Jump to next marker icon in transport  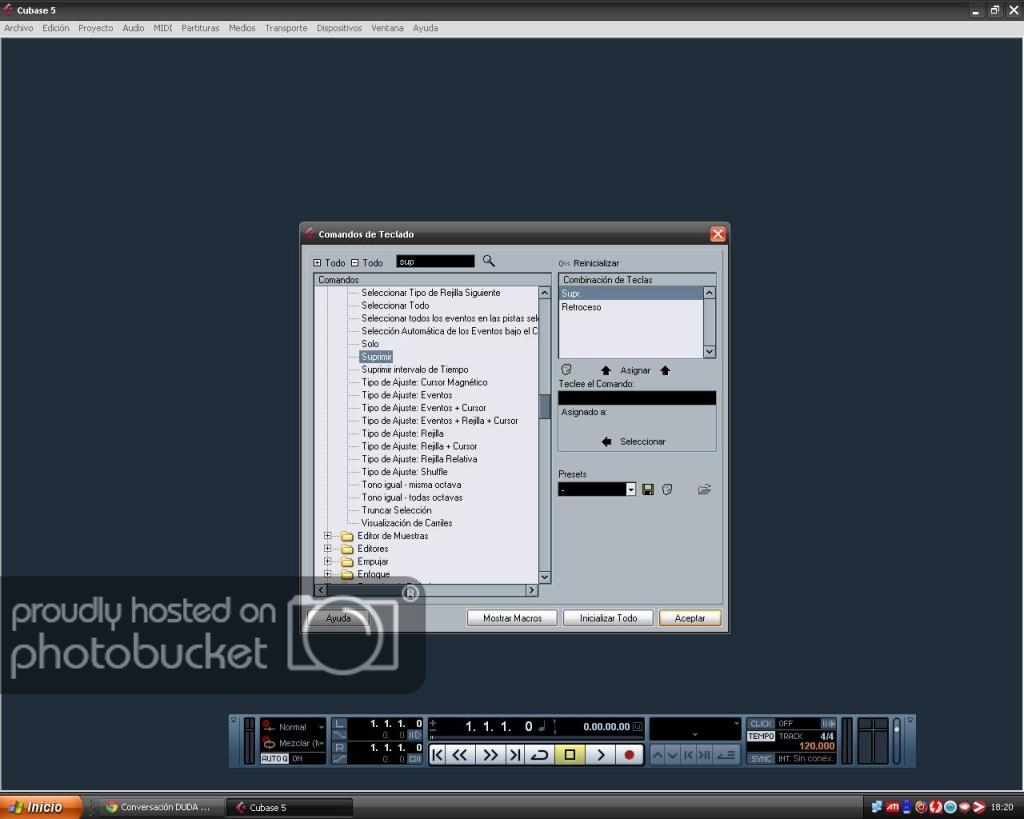(703, 755)
